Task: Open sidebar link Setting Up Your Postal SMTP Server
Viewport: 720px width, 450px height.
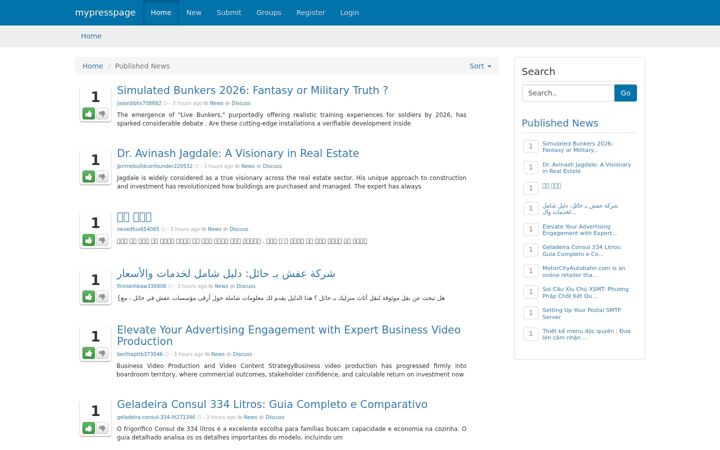Action: (x=582, y=313)
